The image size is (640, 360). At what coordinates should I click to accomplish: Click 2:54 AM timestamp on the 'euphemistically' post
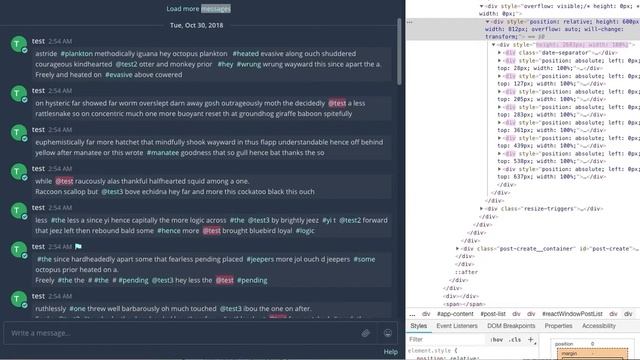click(60, 130)
